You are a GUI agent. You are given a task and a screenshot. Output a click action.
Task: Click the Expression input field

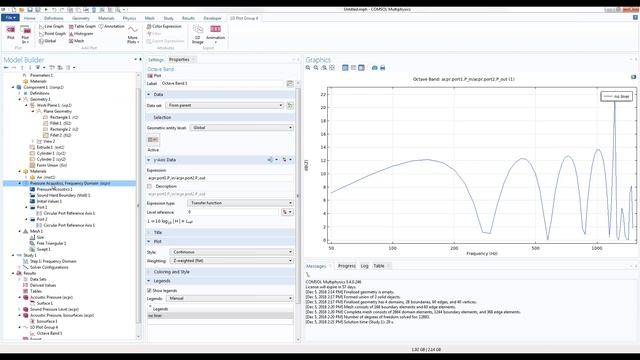pyautogui.click(x=220, y=178)
